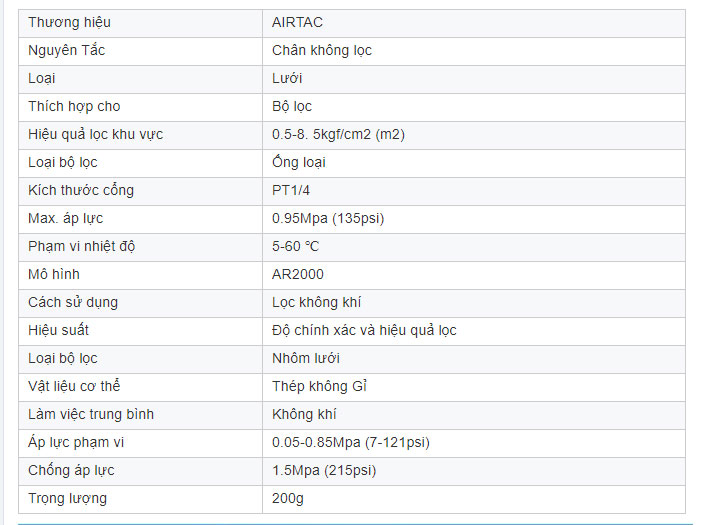Select the PT1/4 port size value
The height and width of the screenshot is (525, 706).
[292, 190]
